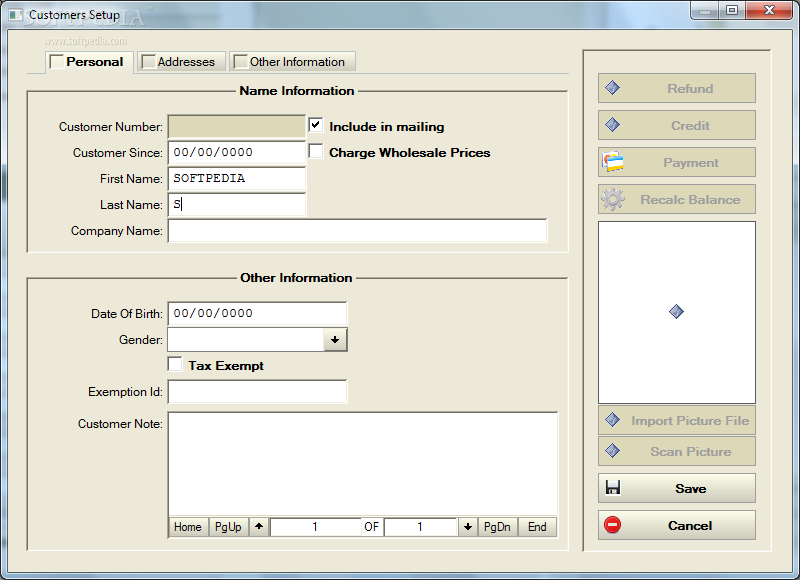Click the total note pages box
The width and height of the screenshot is (800, 580).
click(420, 526)
